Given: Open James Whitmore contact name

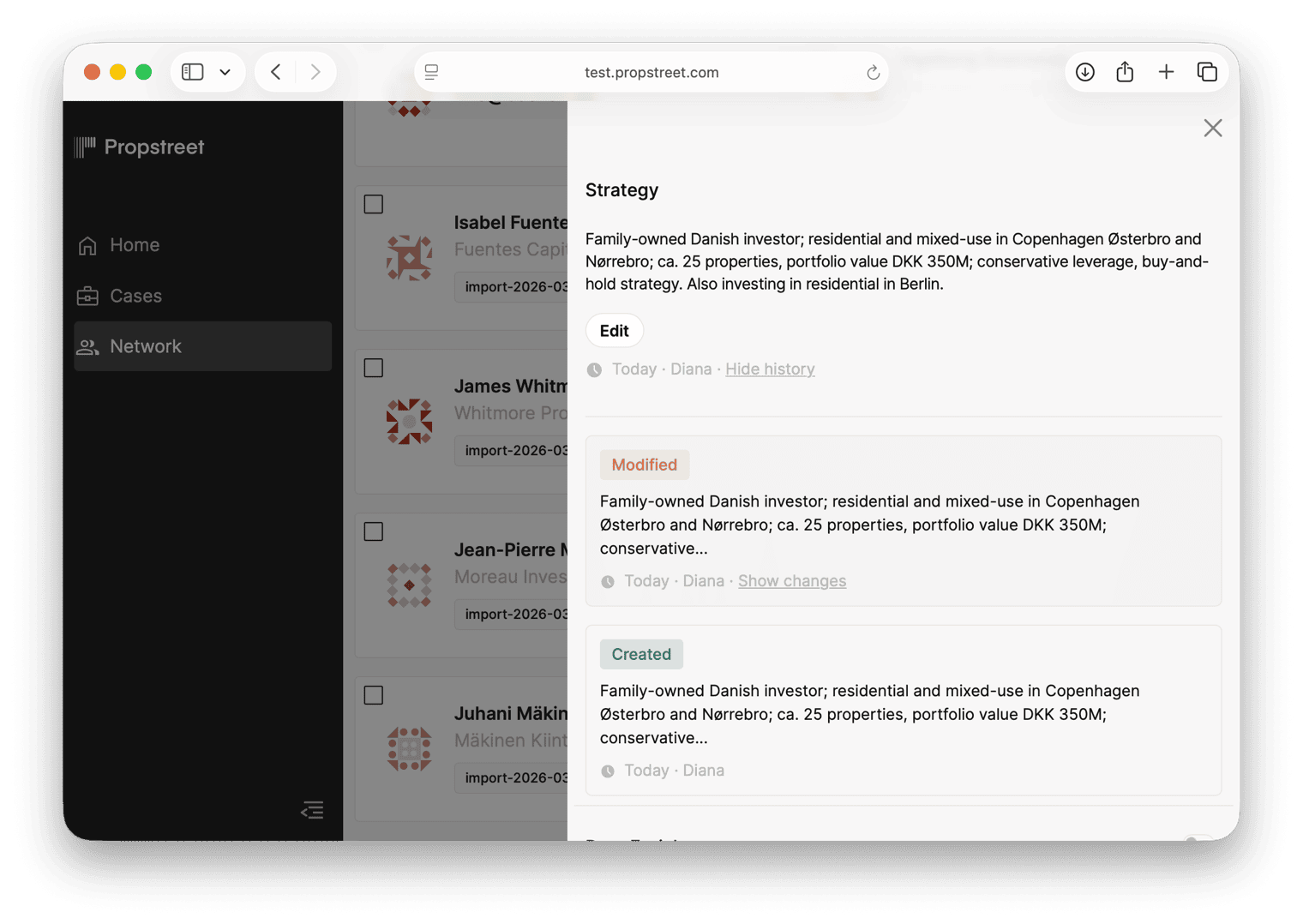Looking at the screenshot, I should click(511, 387).
